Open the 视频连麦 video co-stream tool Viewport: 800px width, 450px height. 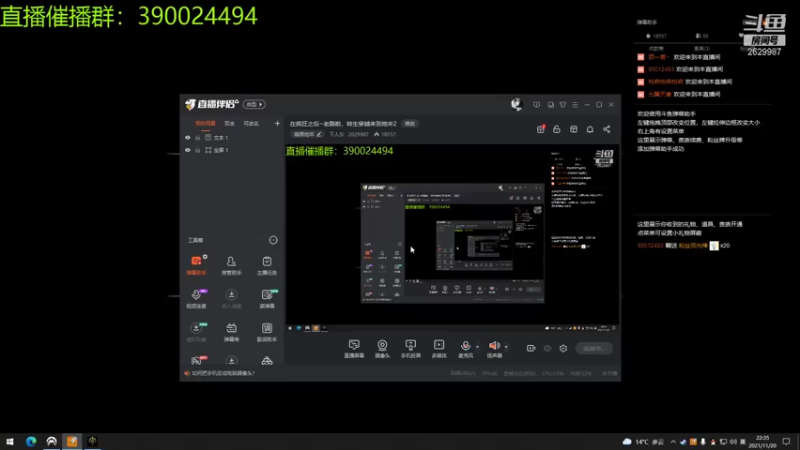pos(196,298)
